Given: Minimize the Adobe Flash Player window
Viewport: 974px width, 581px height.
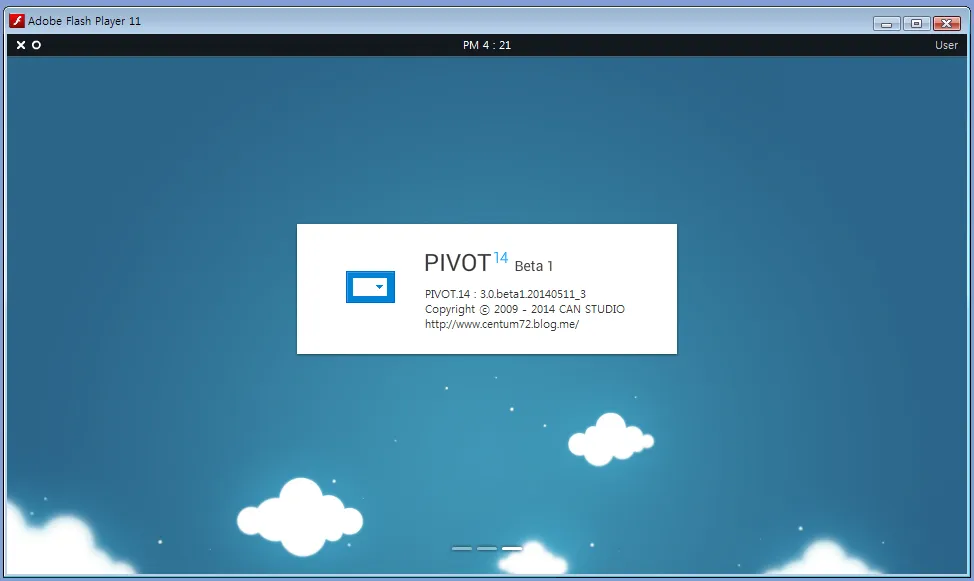Looking at the screenshot, I should click(886, 24).
